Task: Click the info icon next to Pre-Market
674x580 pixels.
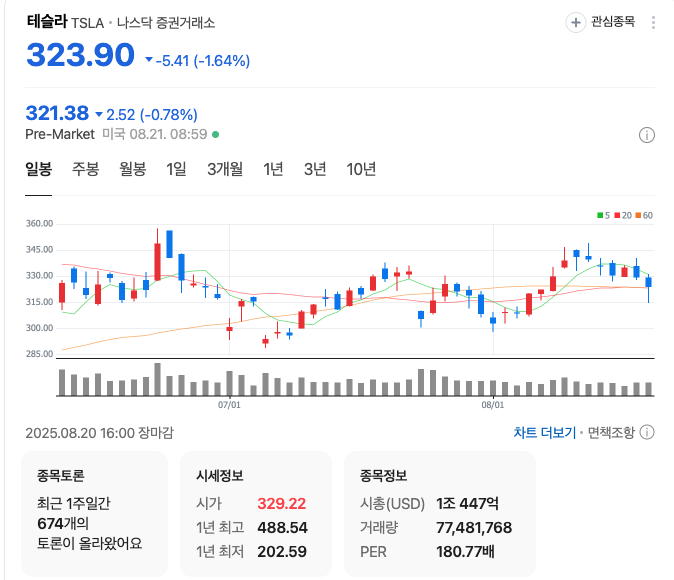Action: coord(646,135)
